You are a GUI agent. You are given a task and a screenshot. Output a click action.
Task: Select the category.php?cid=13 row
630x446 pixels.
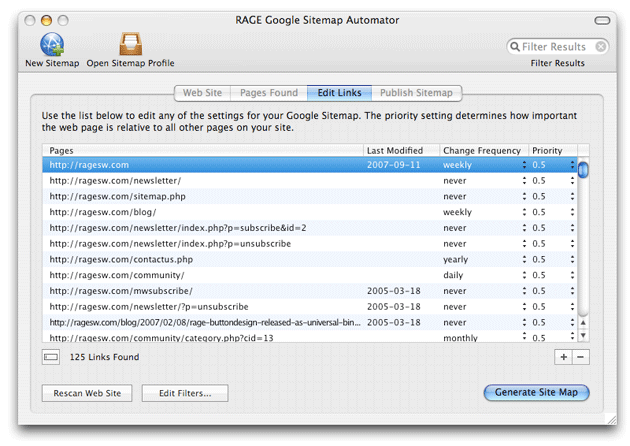click(309, 337)
